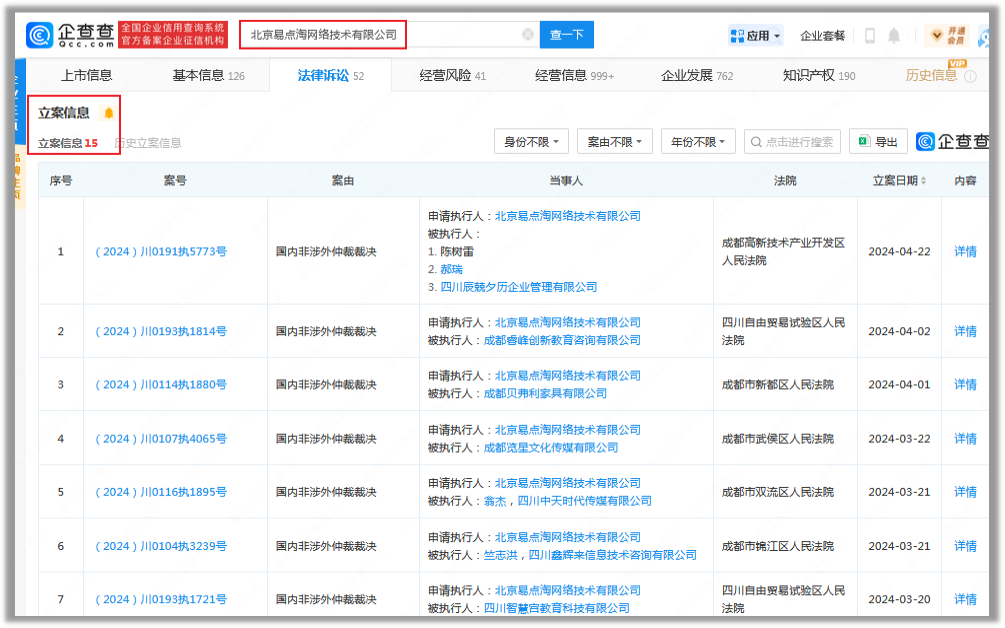1005x628 pixels.
Task: Click the 查一下 search button
Action: (x=567, y=35)
